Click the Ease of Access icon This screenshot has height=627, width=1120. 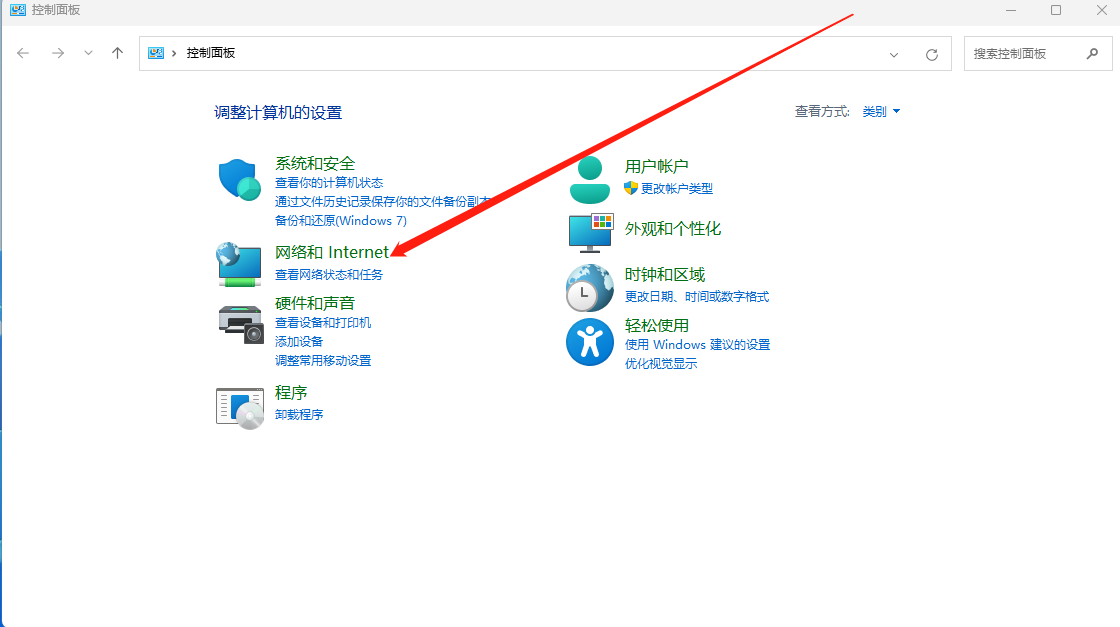589,342
